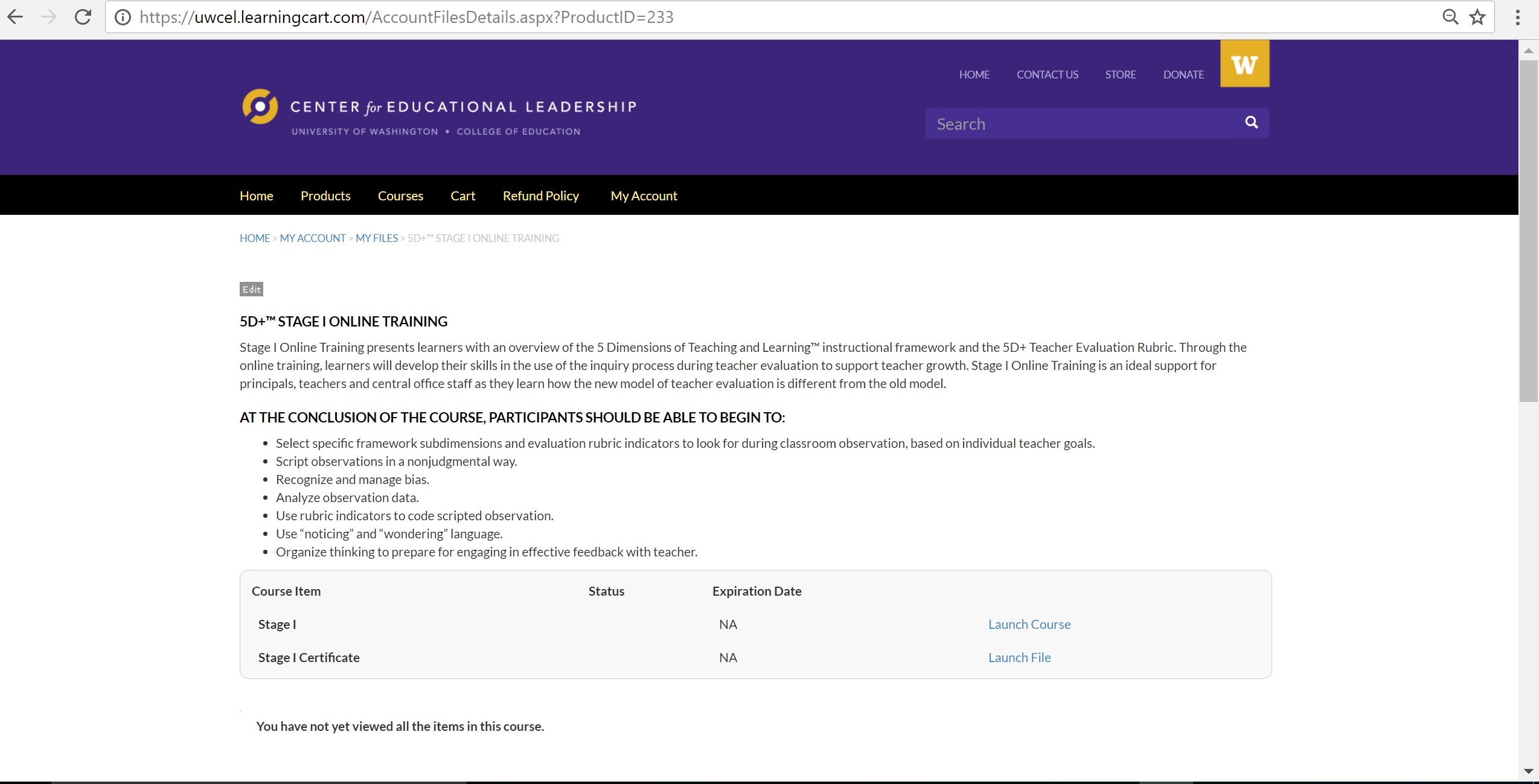
Task: Click the browser zoom magnifier icon
Action: click(1450, 17)
